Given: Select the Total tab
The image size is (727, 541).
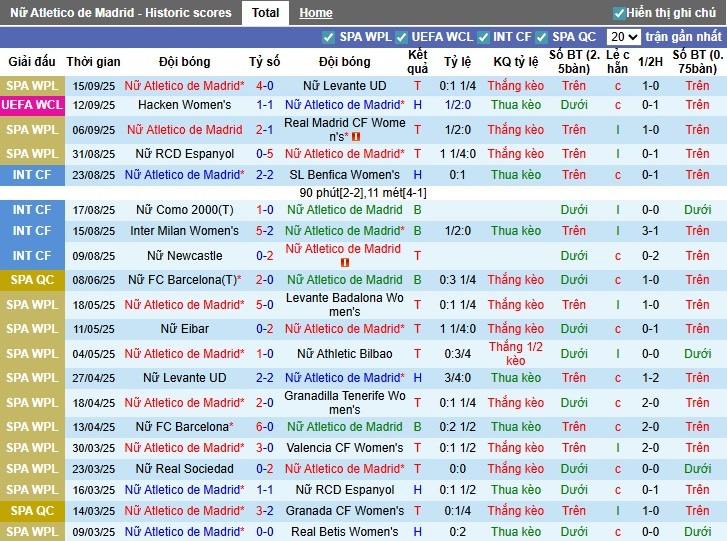Looking at the screenshot, I should (265, 13).
